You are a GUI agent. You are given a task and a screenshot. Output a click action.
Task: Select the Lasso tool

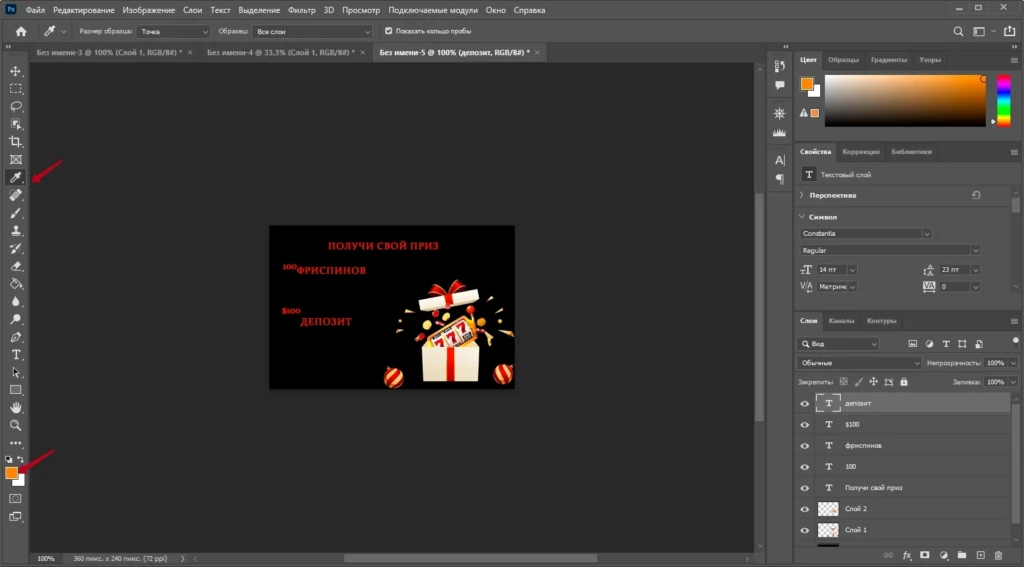(16, 106)
